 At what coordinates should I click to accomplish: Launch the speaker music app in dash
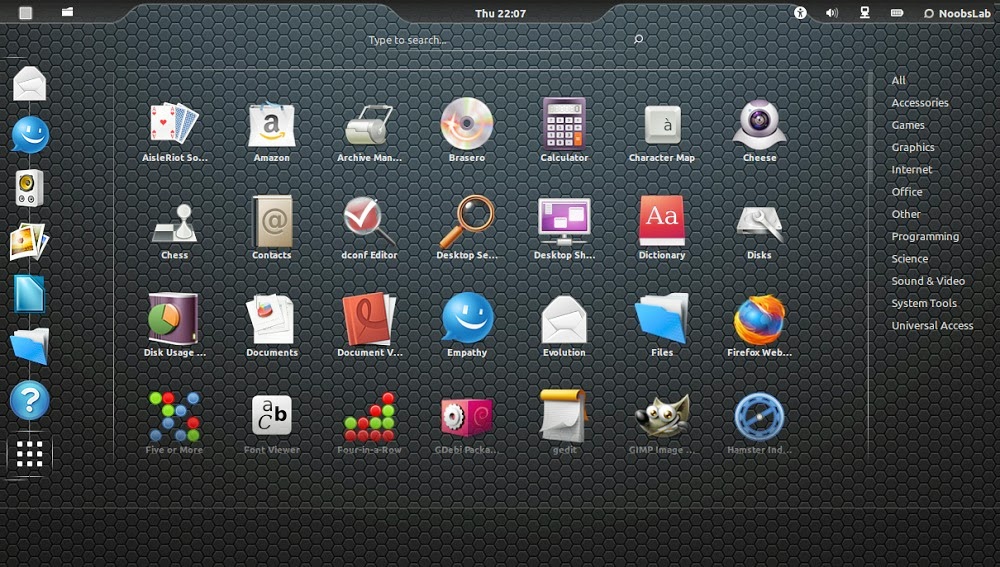pyautogui.click(x=29, y=188)
